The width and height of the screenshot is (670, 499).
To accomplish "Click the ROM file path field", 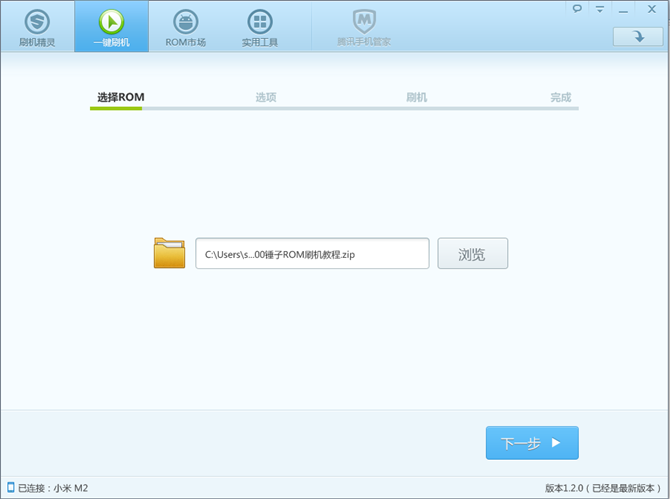I will (312, 253).
